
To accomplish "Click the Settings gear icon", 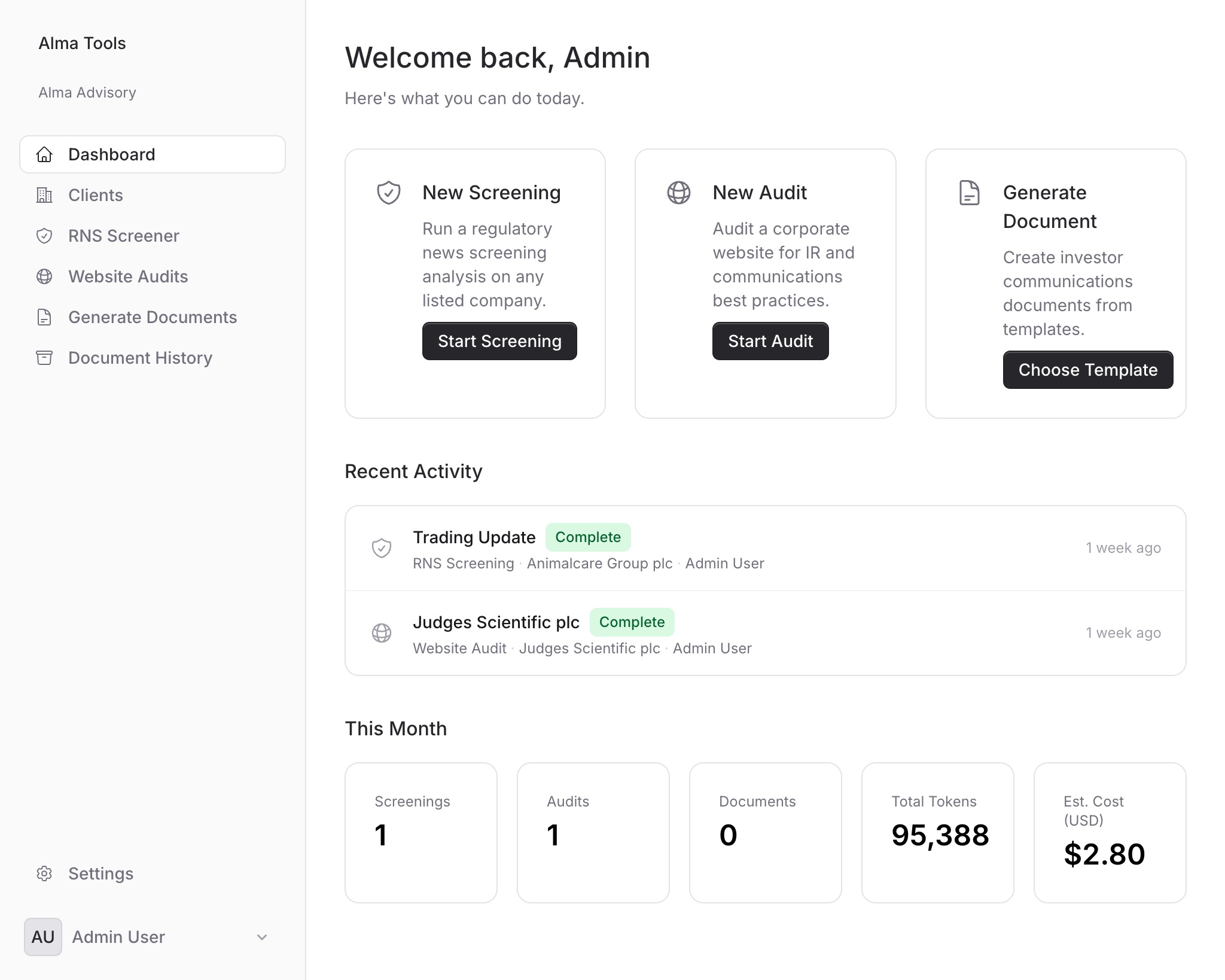I will click(x=44, y=874).
